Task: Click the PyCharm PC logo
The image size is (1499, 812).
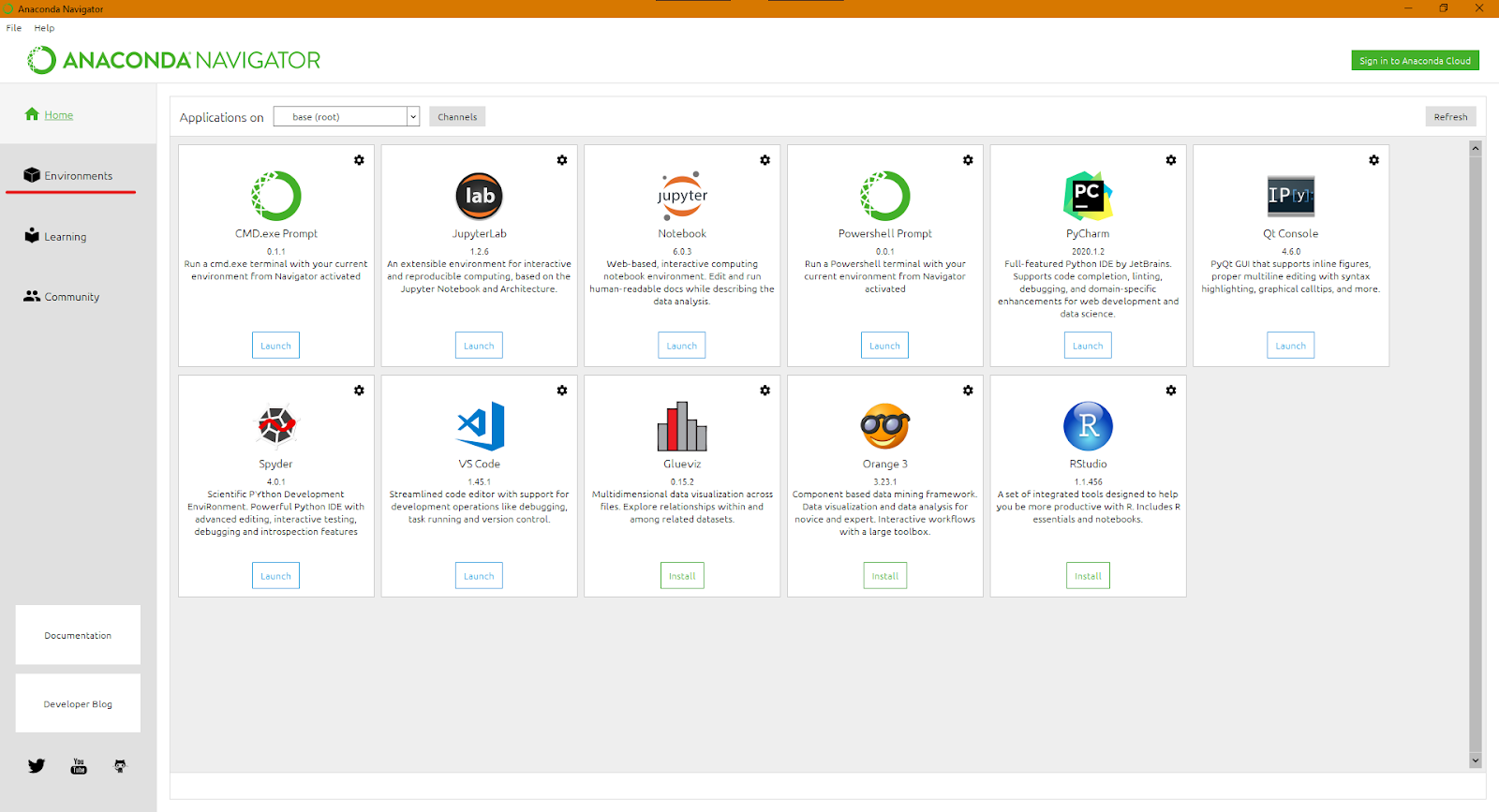Action: click(1088, 196)
